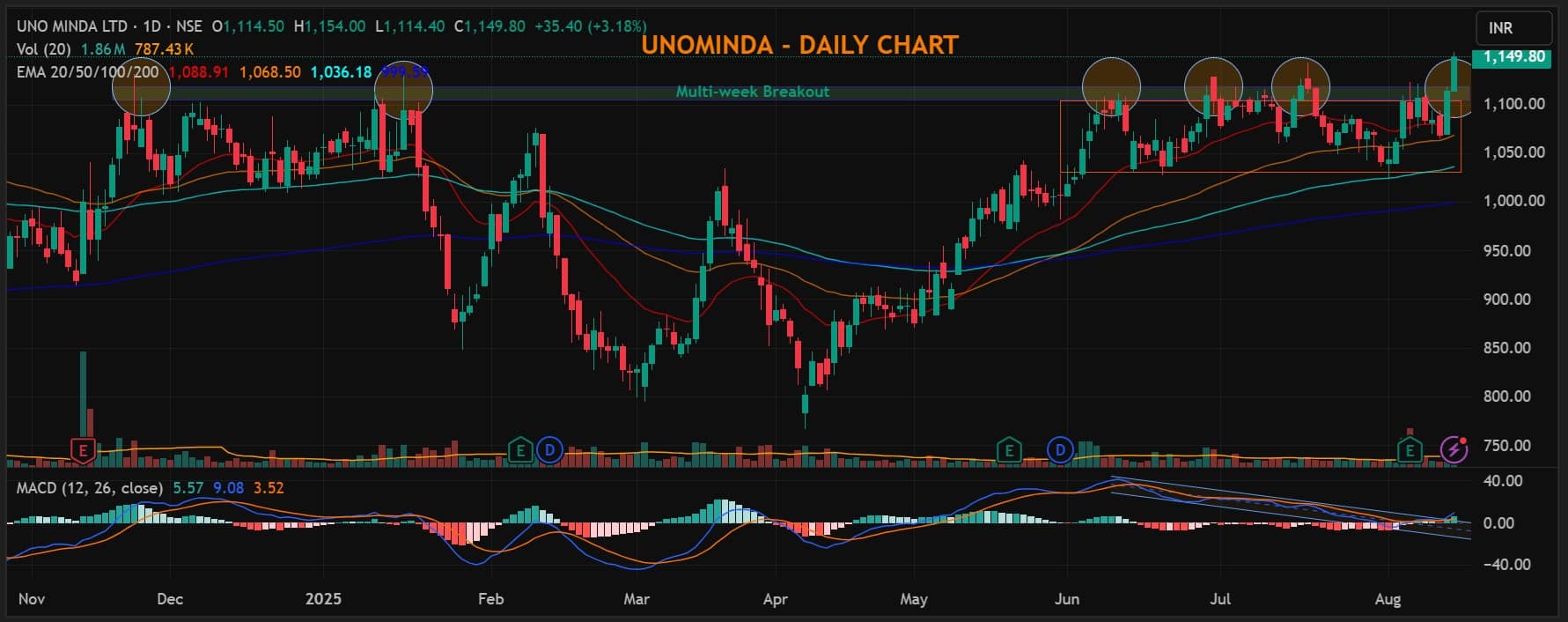Select the highlight circle around the latest breakout candle
Screen dimensions: 1568x622
1453,86
